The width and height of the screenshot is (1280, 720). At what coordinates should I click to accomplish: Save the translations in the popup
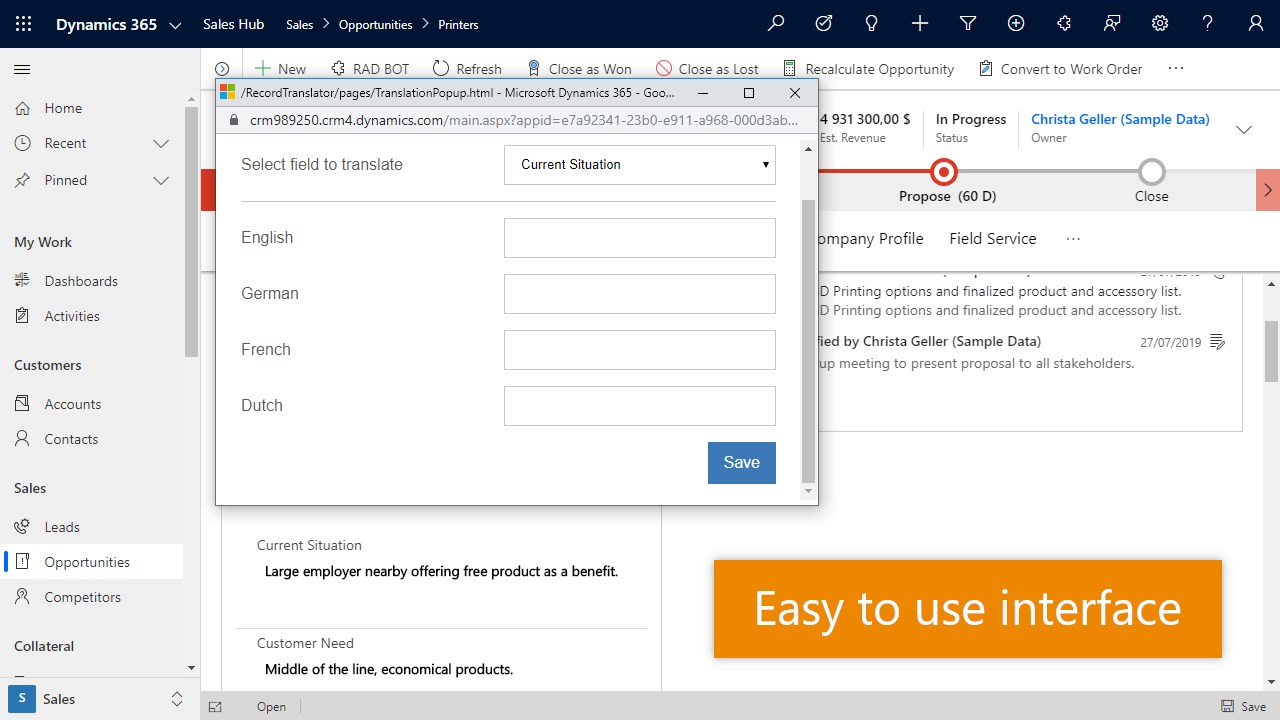coord(741,463)
